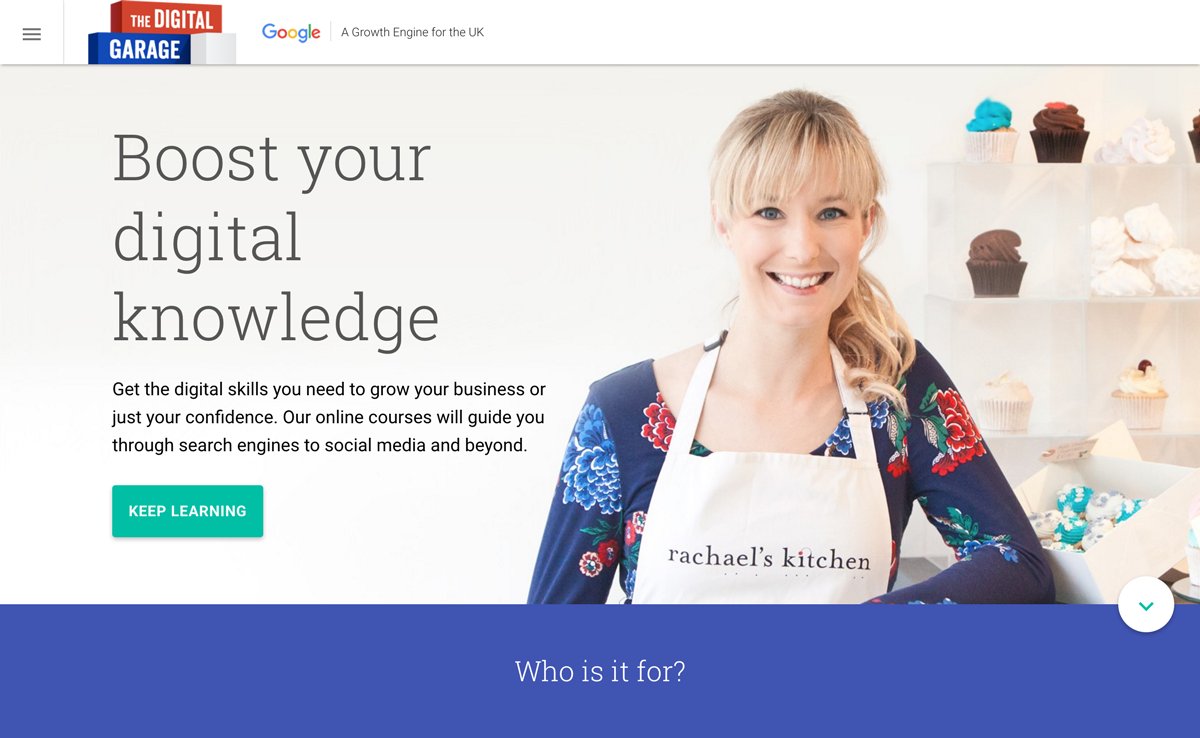
Task: Click the teal down-chevron circle button
Action: [x=1146, y=605]
